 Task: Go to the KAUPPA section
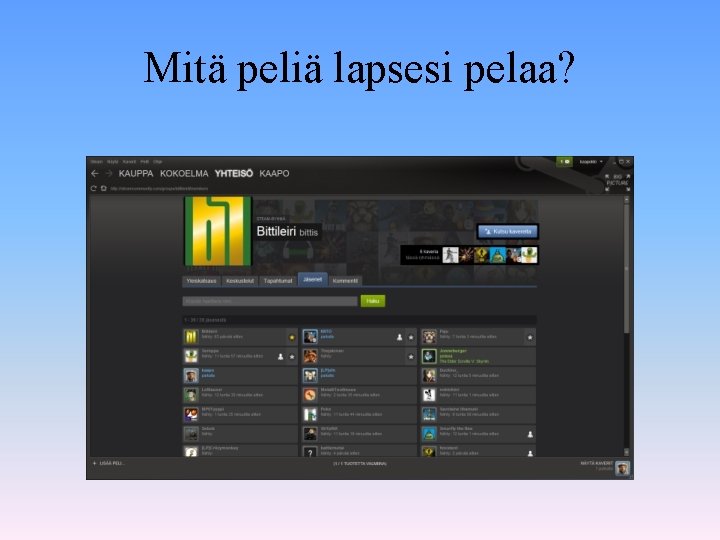click(x=136, y=174)
